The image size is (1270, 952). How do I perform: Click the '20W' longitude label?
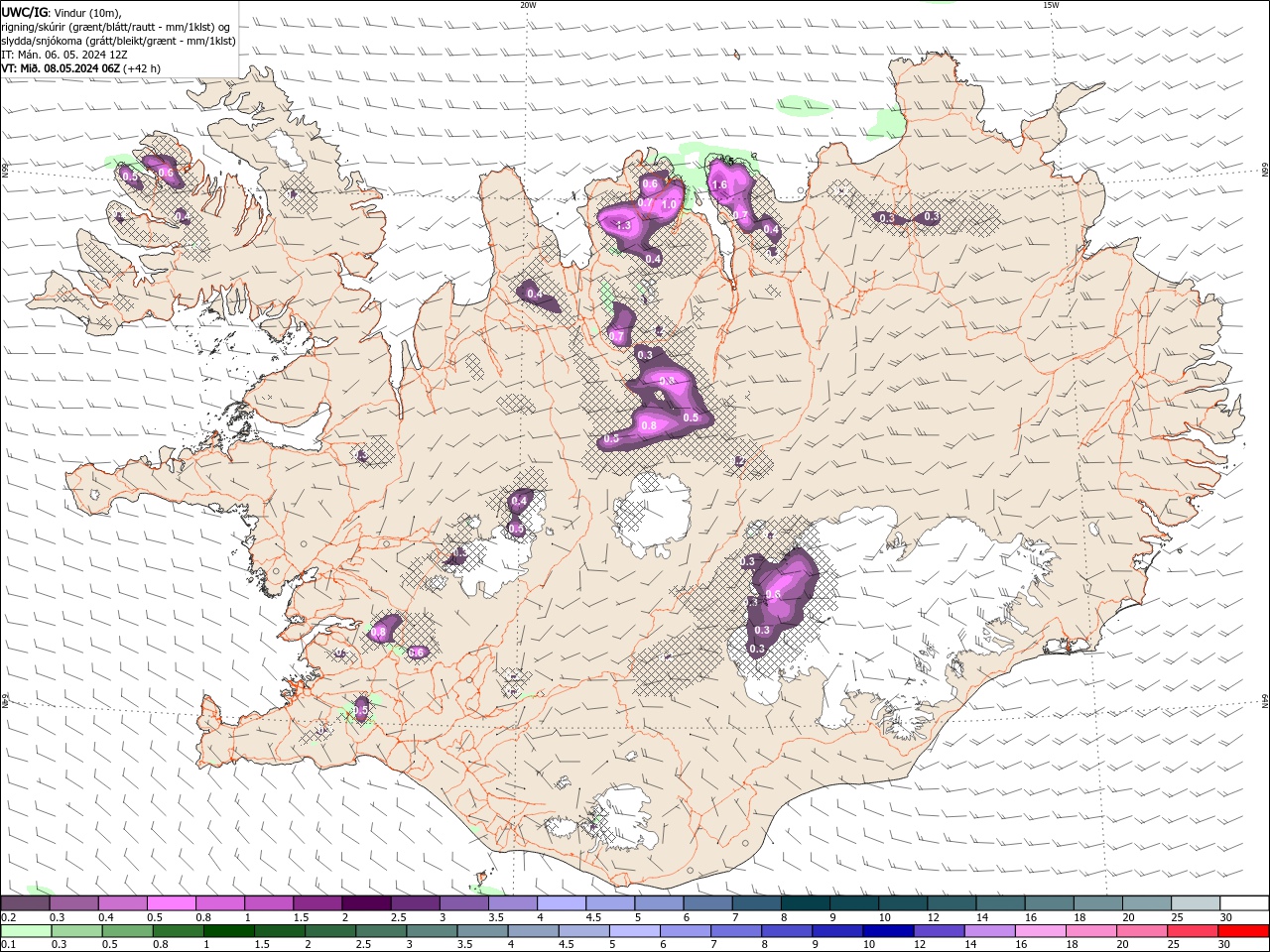coord(528,5)
